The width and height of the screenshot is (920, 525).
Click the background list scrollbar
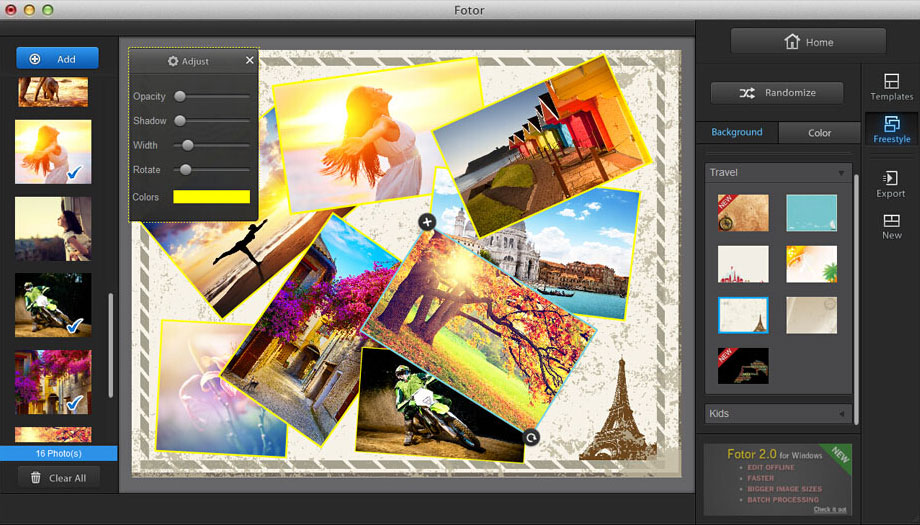[856, 299]
